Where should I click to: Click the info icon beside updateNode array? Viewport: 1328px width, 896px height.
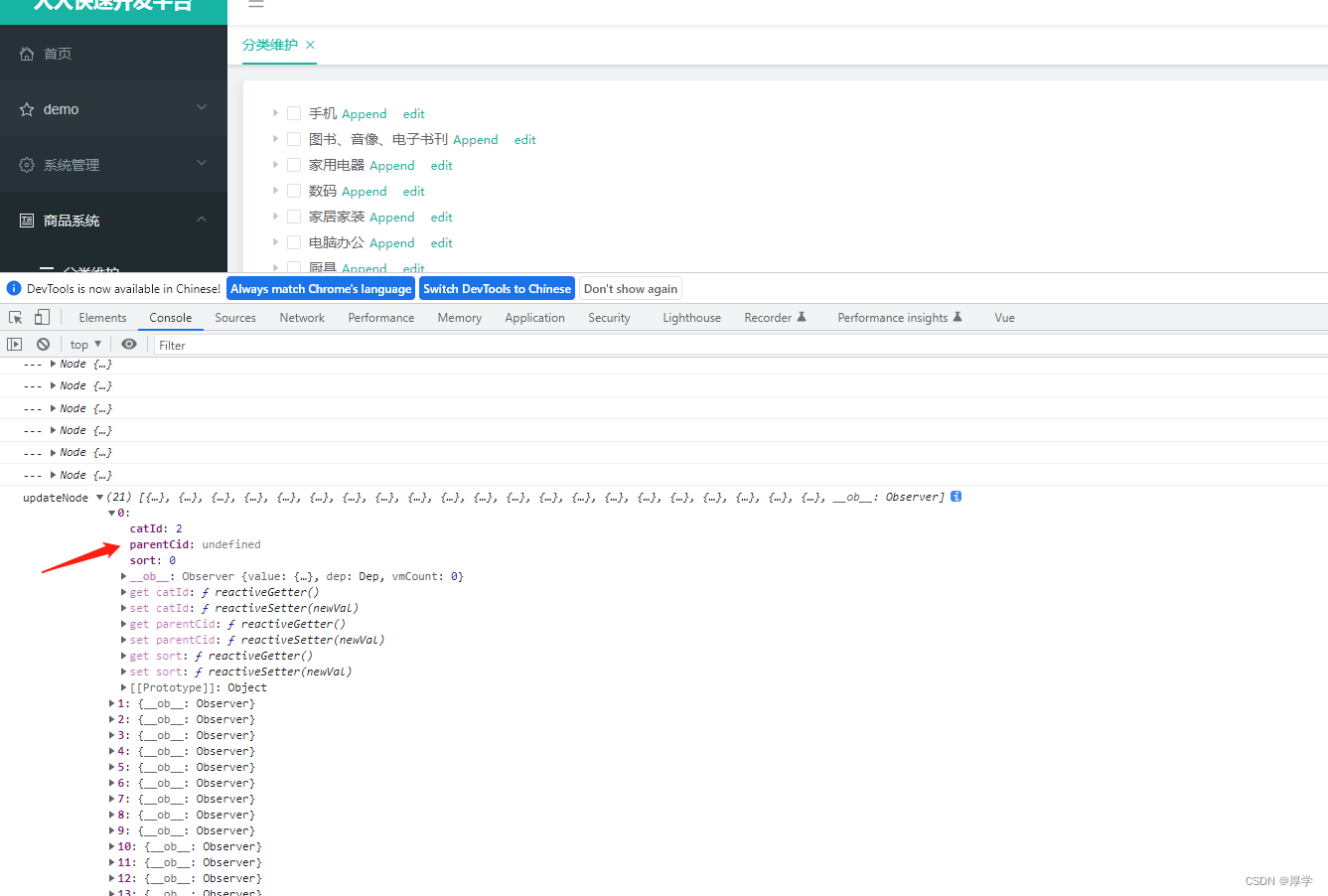click(x=956, y=497)
